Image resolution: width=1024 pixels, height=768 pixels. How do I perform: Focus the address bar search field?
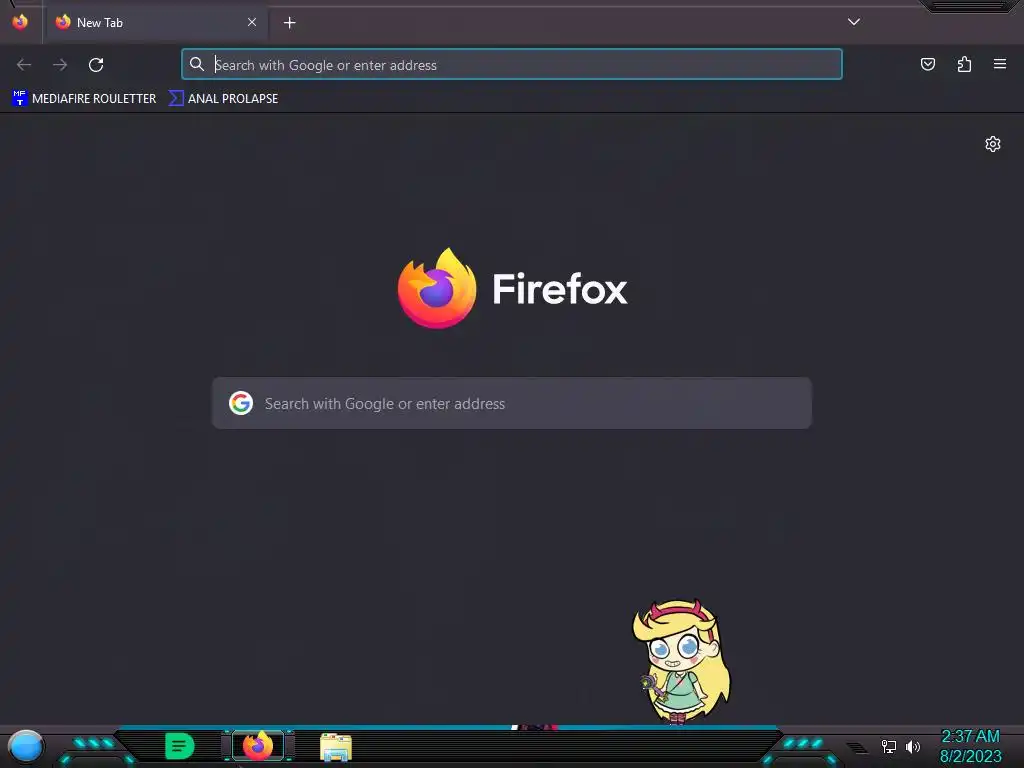[x=512, y=64]
